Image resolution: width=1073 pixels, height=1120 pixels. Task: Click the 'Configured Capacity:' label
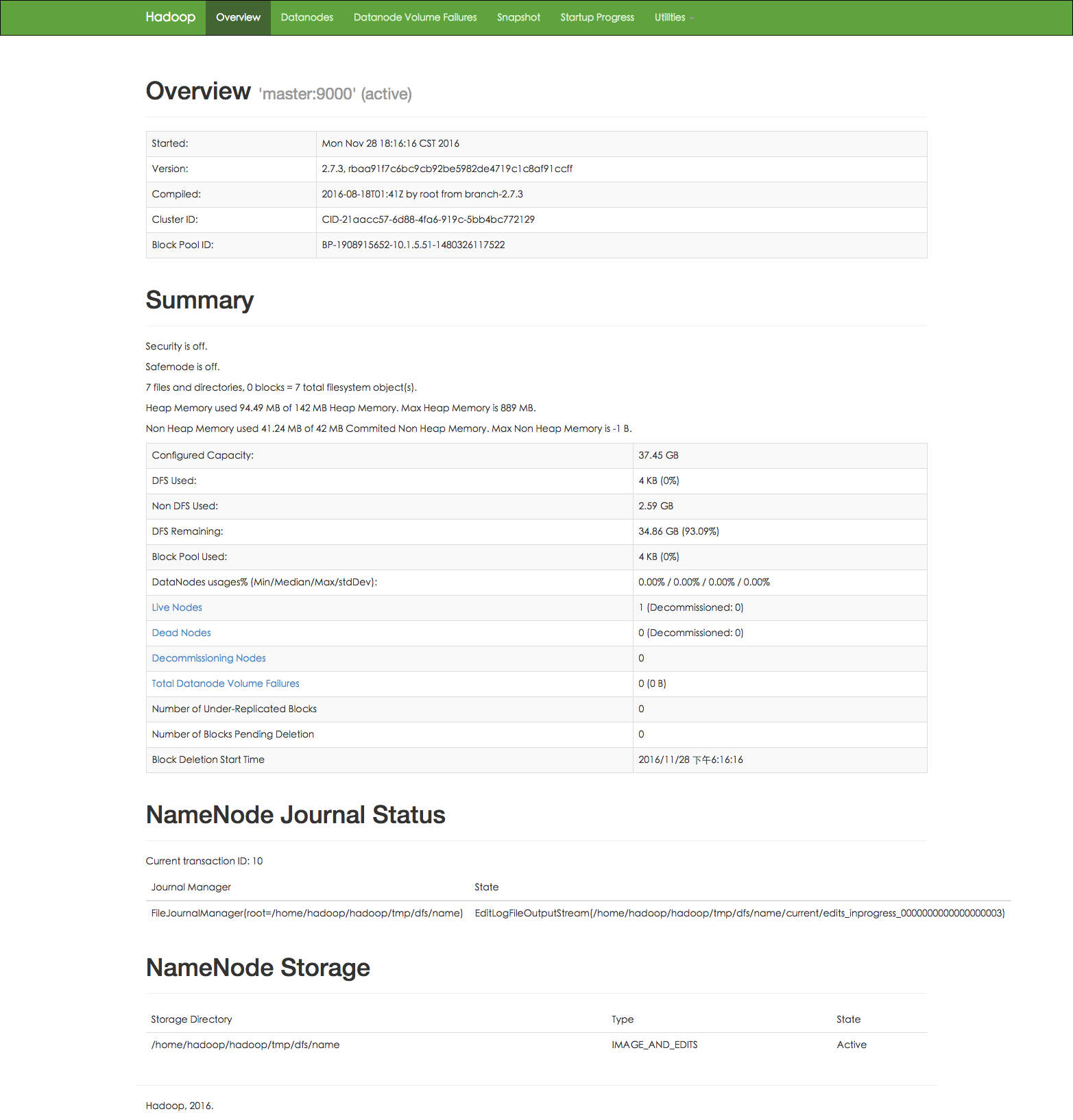click(202, 455)
